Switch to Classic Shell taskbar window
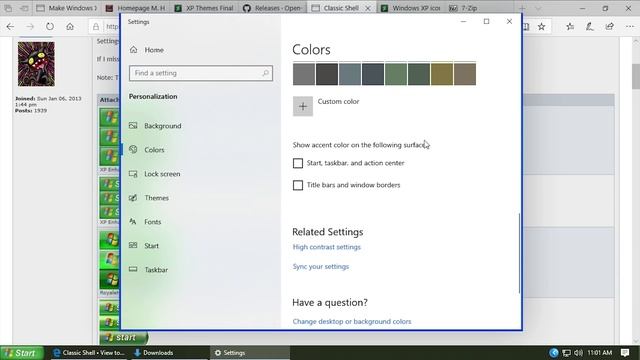The image size is (640, 360). pyautogui.click(x=89, y=353)
